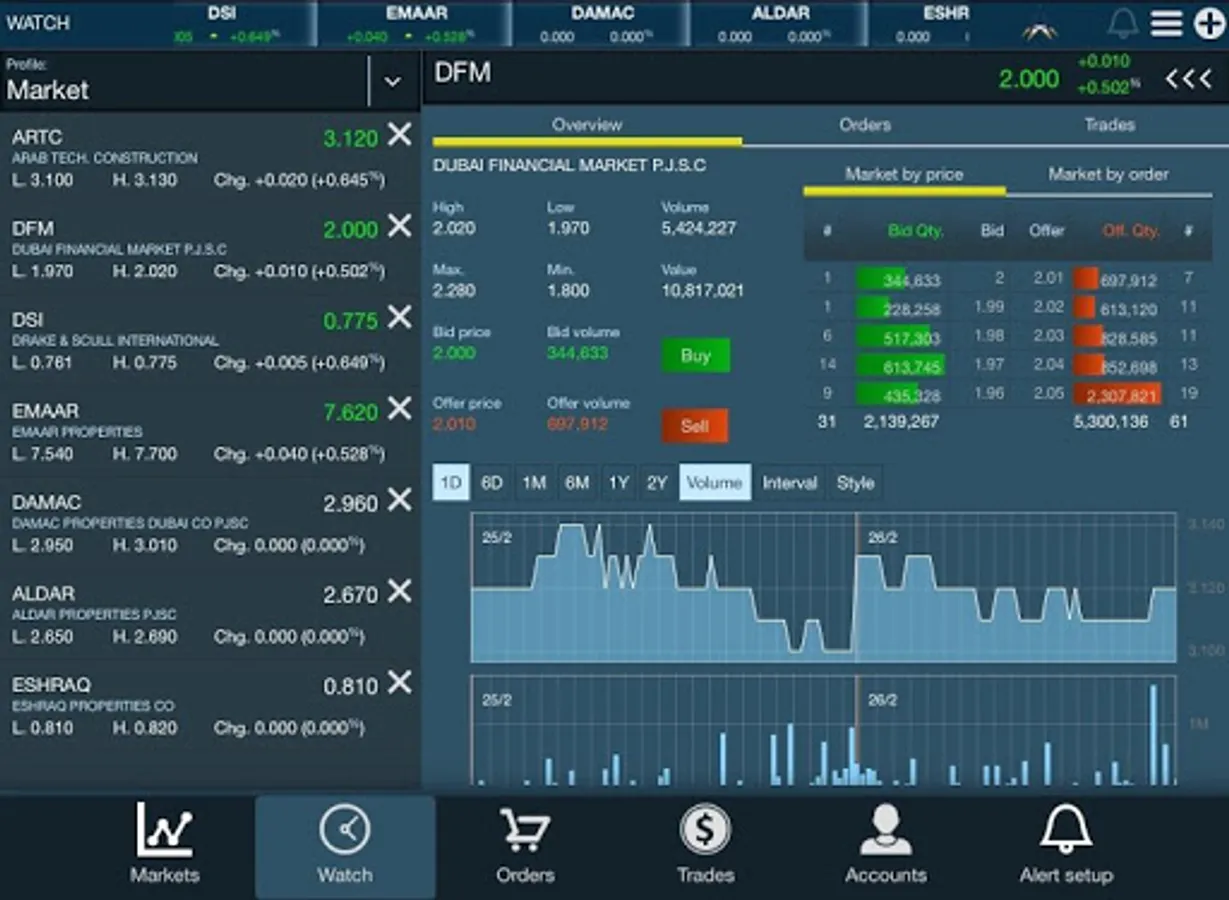Viewport: 1229px width, 900px height.
Task: Switch to the Orders tab in DFM panel
Action: (x=865, y=125)
